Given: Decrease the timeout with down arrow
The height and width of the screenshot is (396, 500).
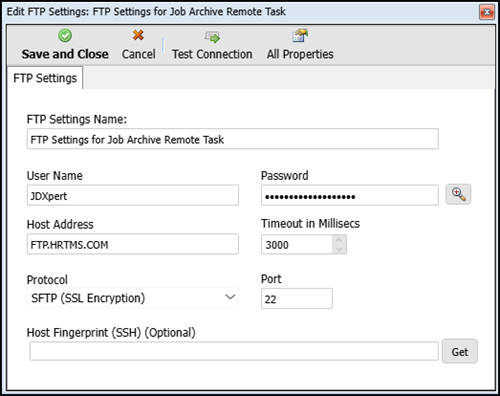Looking at the screenshot, I should [339, 249].
